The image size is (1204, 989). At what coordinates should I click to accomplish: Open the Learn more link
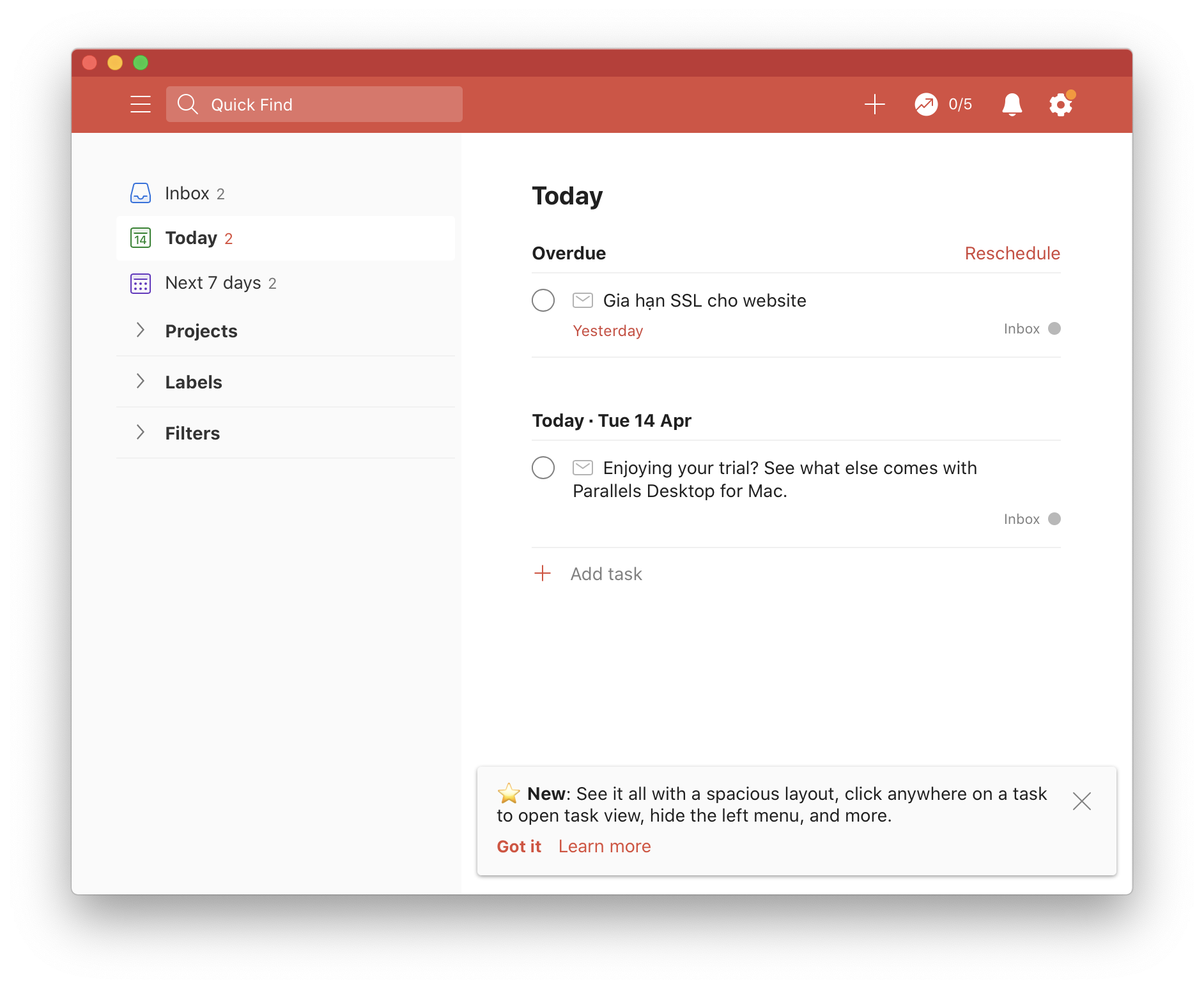click(x=605, y=846)
